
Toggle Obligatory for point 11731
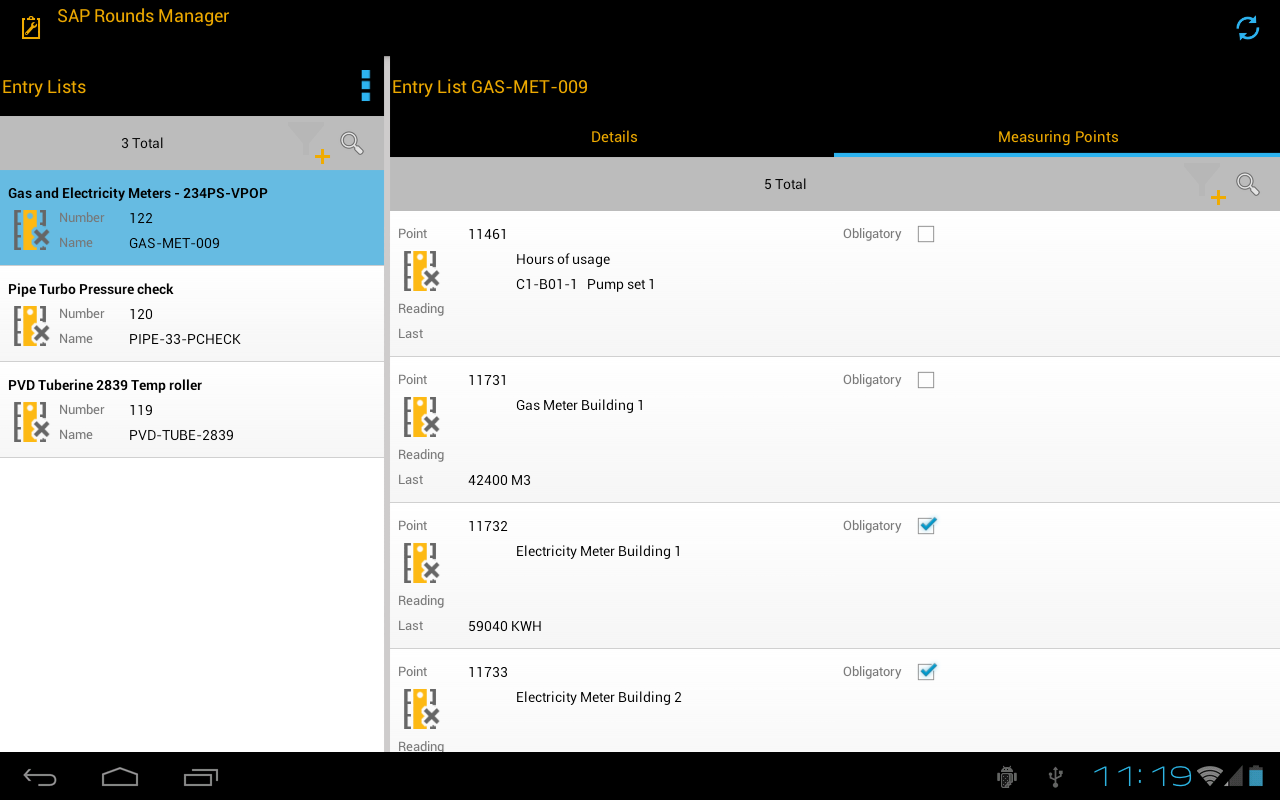coord(926,380)
